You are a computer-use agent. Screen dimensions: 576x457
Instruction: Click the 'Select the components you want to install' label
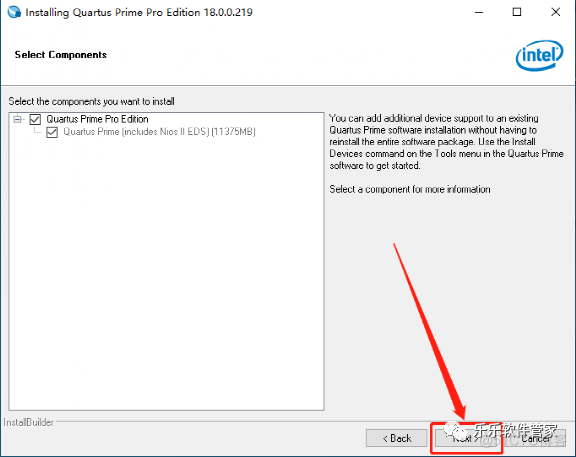click(91, 101)
